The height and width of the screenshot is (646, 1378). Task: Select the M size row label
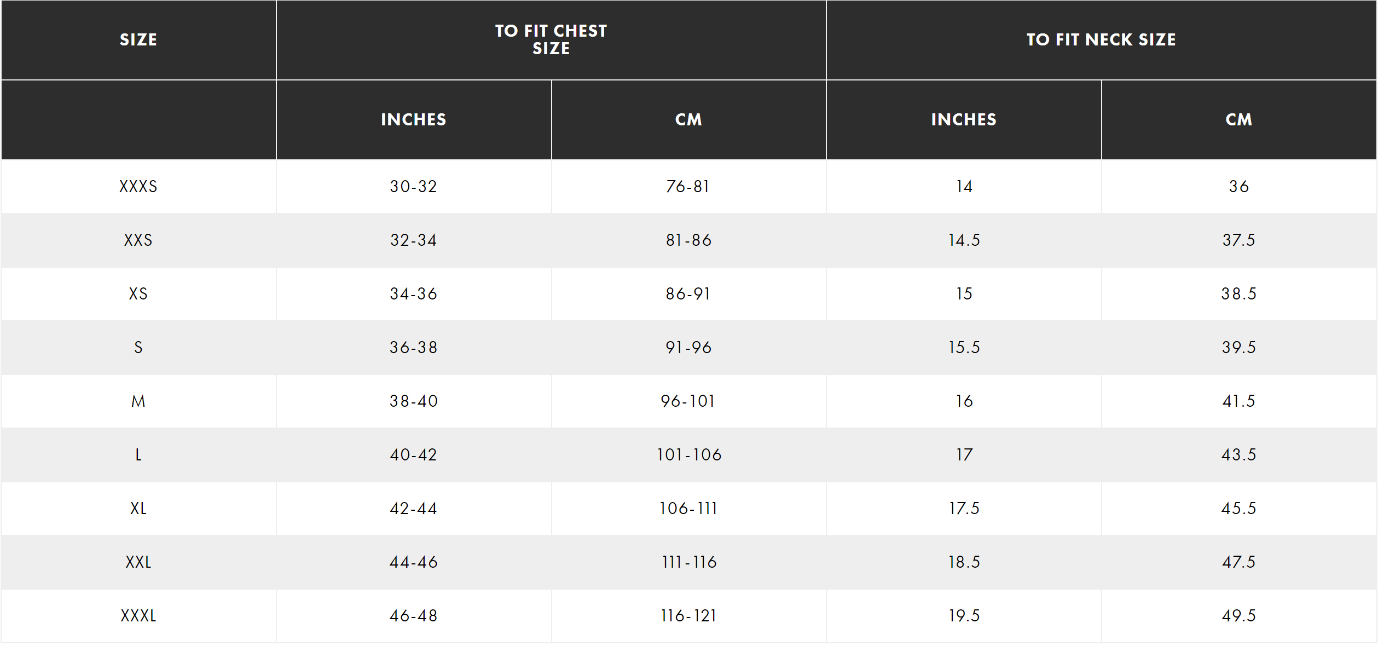(x=138, y=401)
